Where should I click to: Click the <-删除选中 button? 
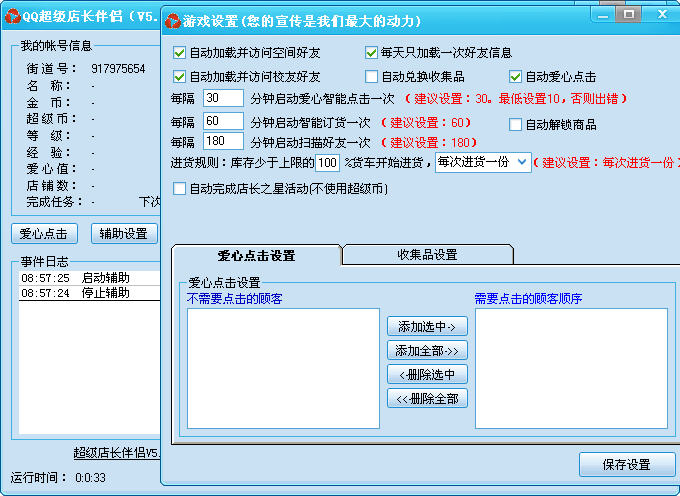point(427,374)
